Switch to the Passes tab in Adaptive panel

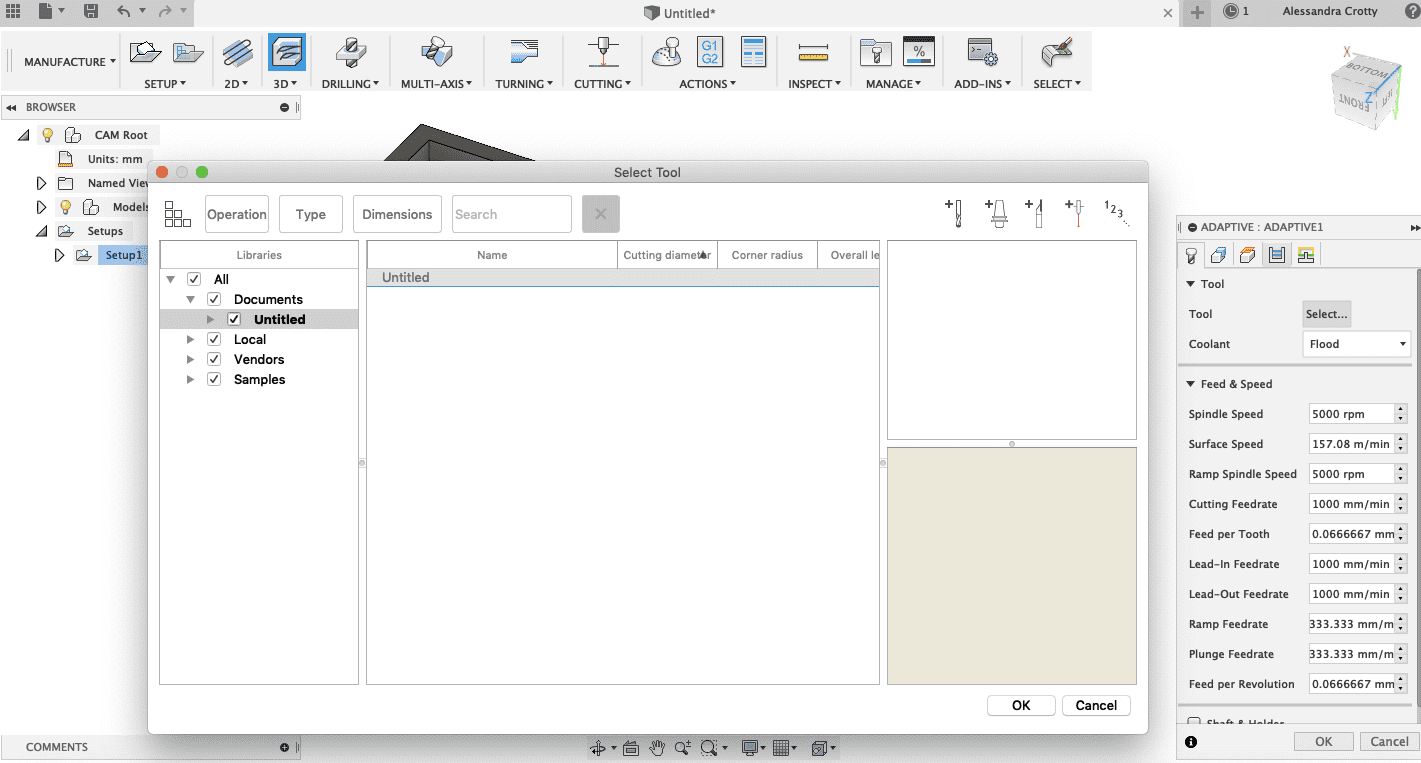coord(1276,255)
